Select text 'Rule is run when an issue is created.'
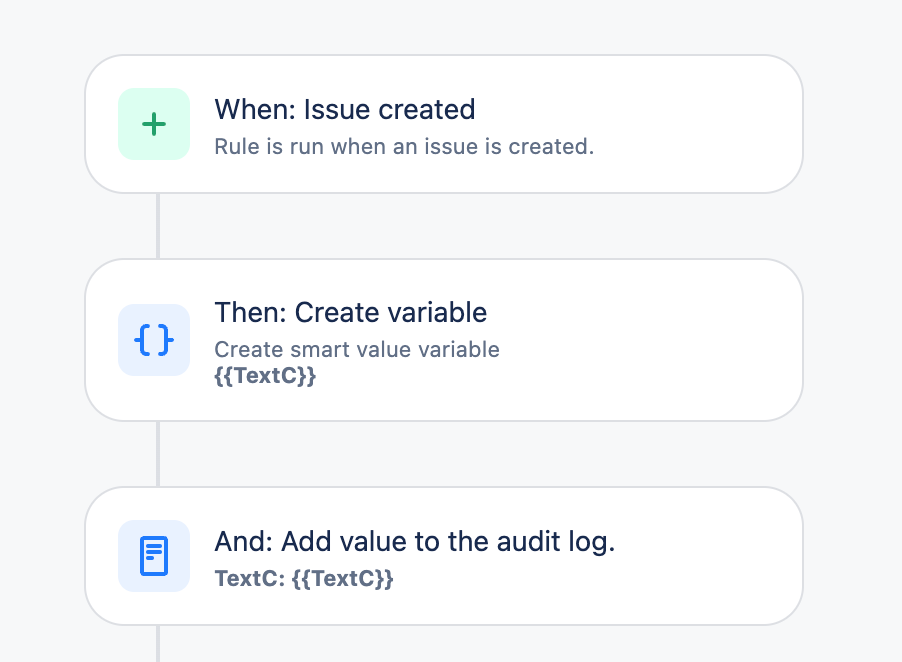 click(404, 147)
